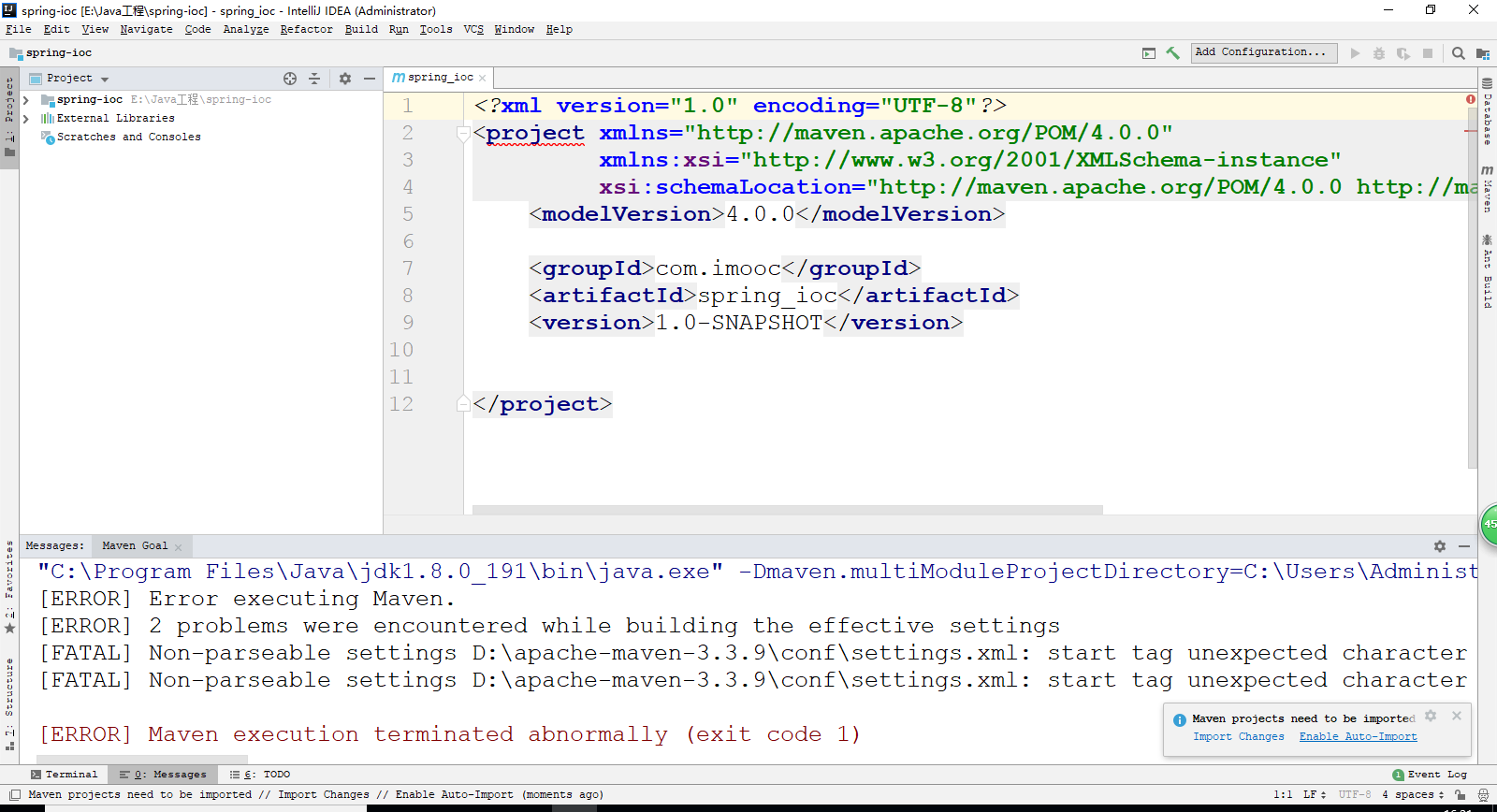Close the Maven Goal tab
The height and width of the screenshot is (812, 1497).
pyautogui.click(x=179, y=547)
